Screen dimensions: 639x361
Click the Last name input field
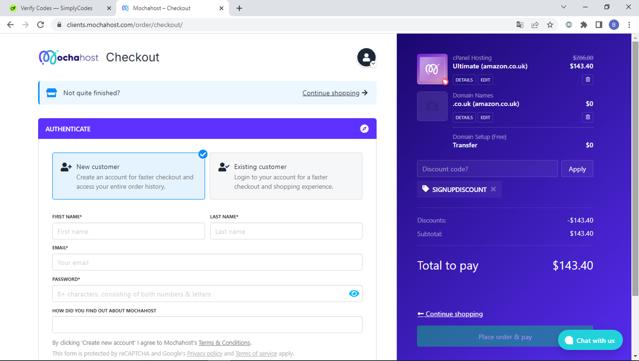[286, 231]
